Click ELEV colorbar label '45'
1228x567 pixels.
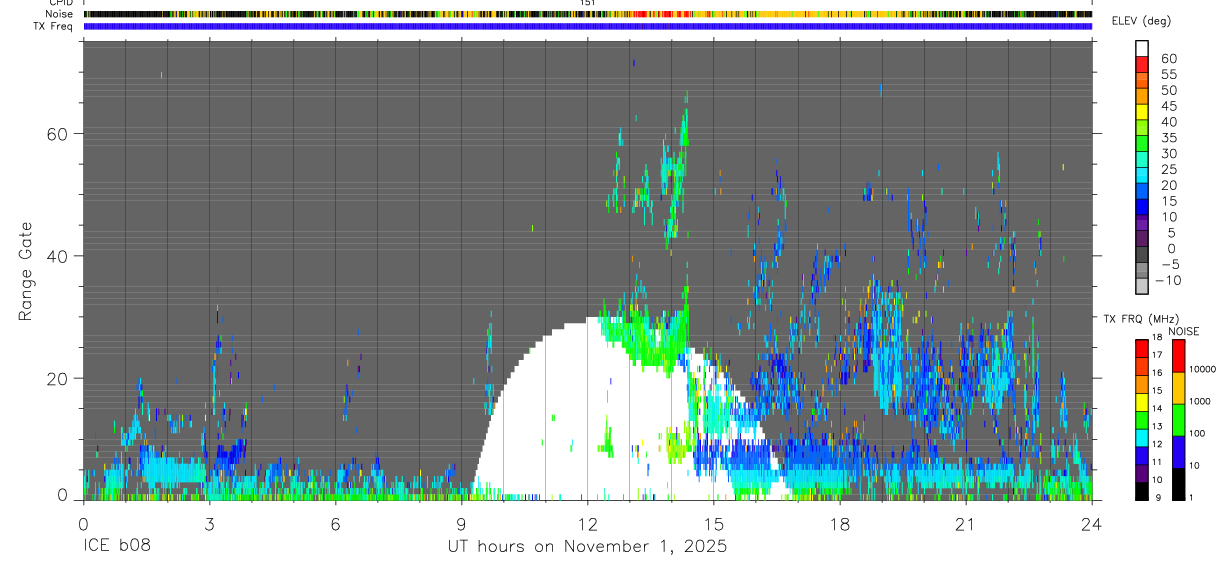pos(1168,106)
